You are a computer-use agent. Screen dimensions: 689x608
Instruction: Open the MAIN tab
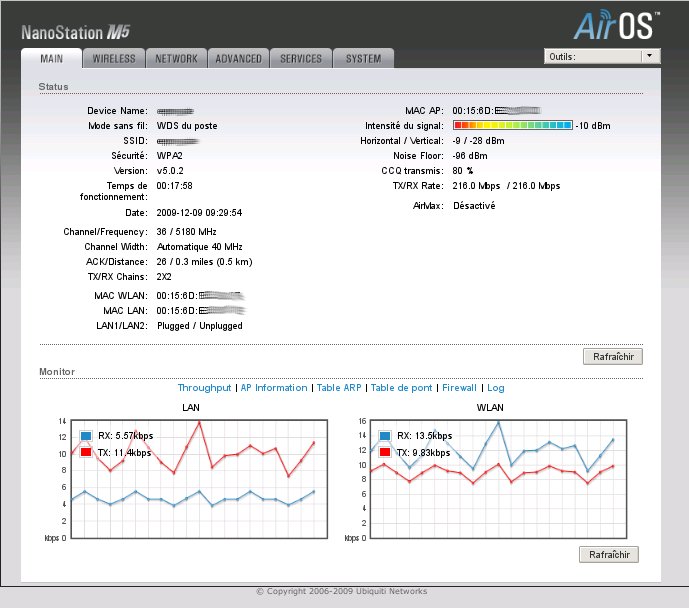coord(51,58)
